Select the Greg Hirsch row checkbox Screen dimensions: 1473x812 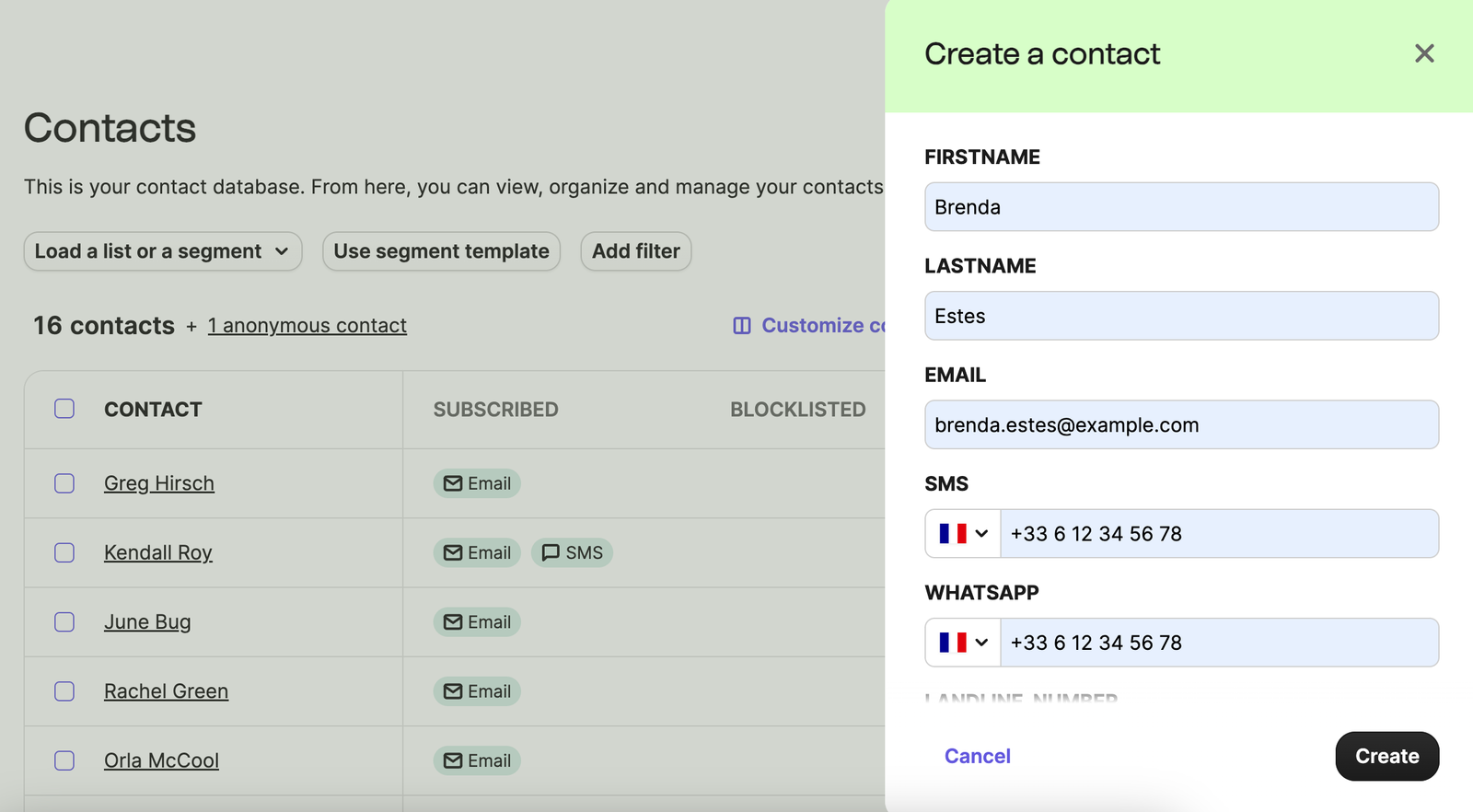point(64,483)
